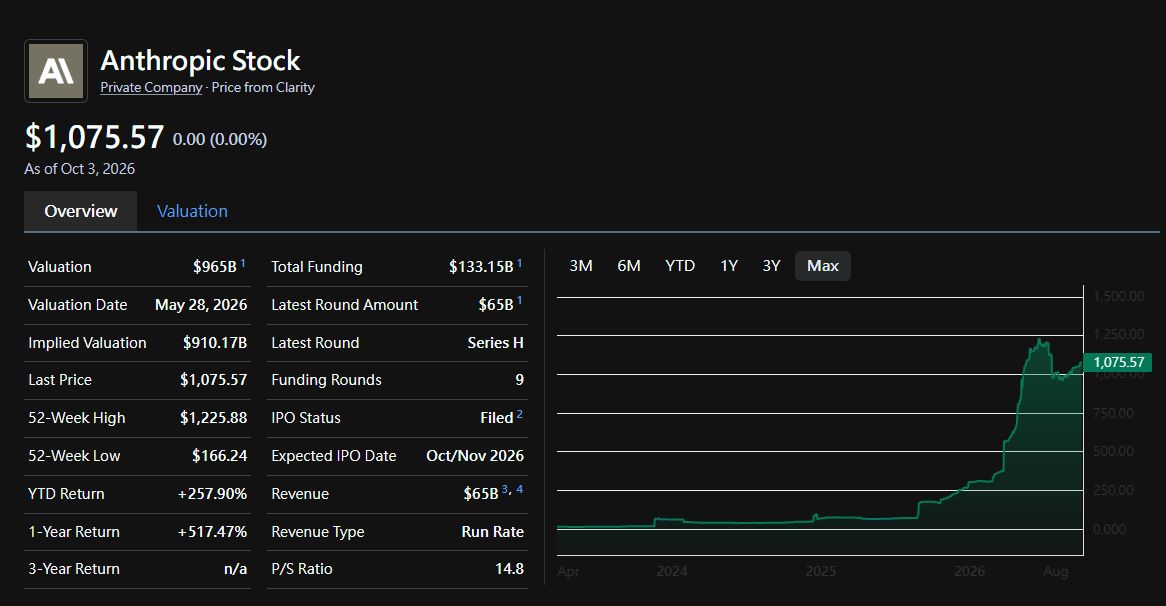This screenshot has height=606, width=1166.
Task: Select the 1Y chart range
Action: [x=729, y=265]
